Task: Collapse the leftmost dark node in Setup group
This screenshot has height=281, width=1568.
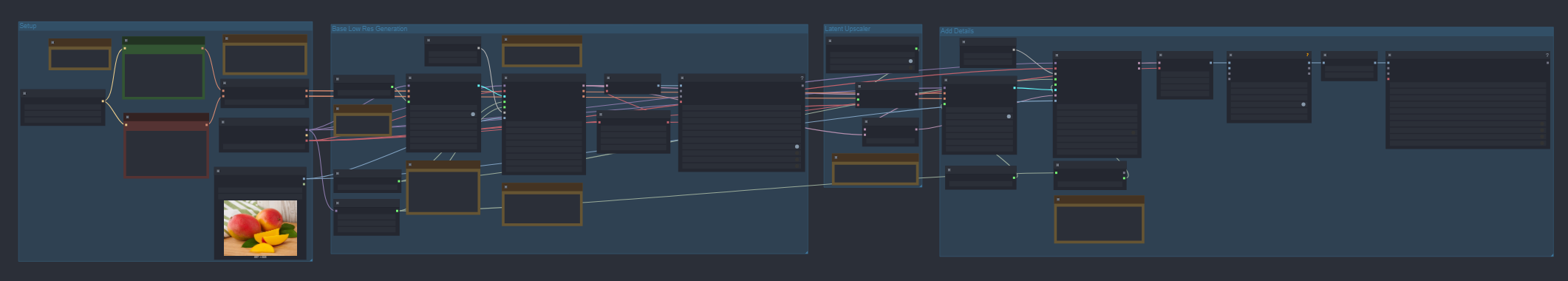Action: click(25, 93)
